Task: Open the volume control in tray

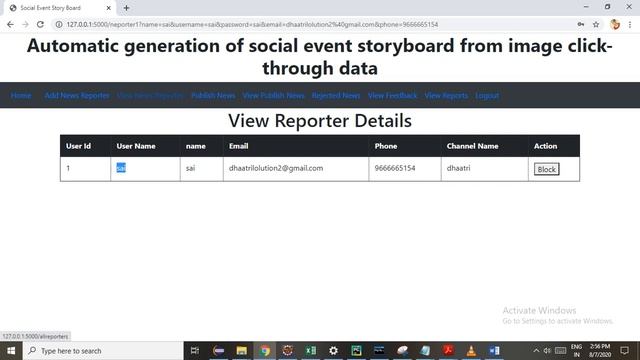Action: click(x=547, y=351)
